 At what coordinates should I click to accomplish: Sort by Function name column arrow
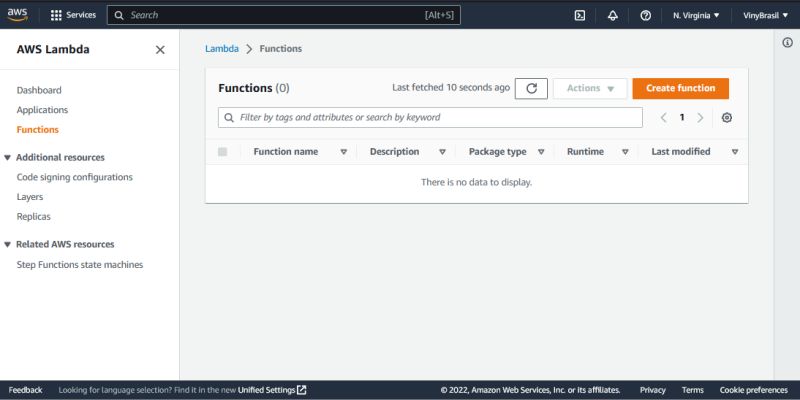coord(343,152)
